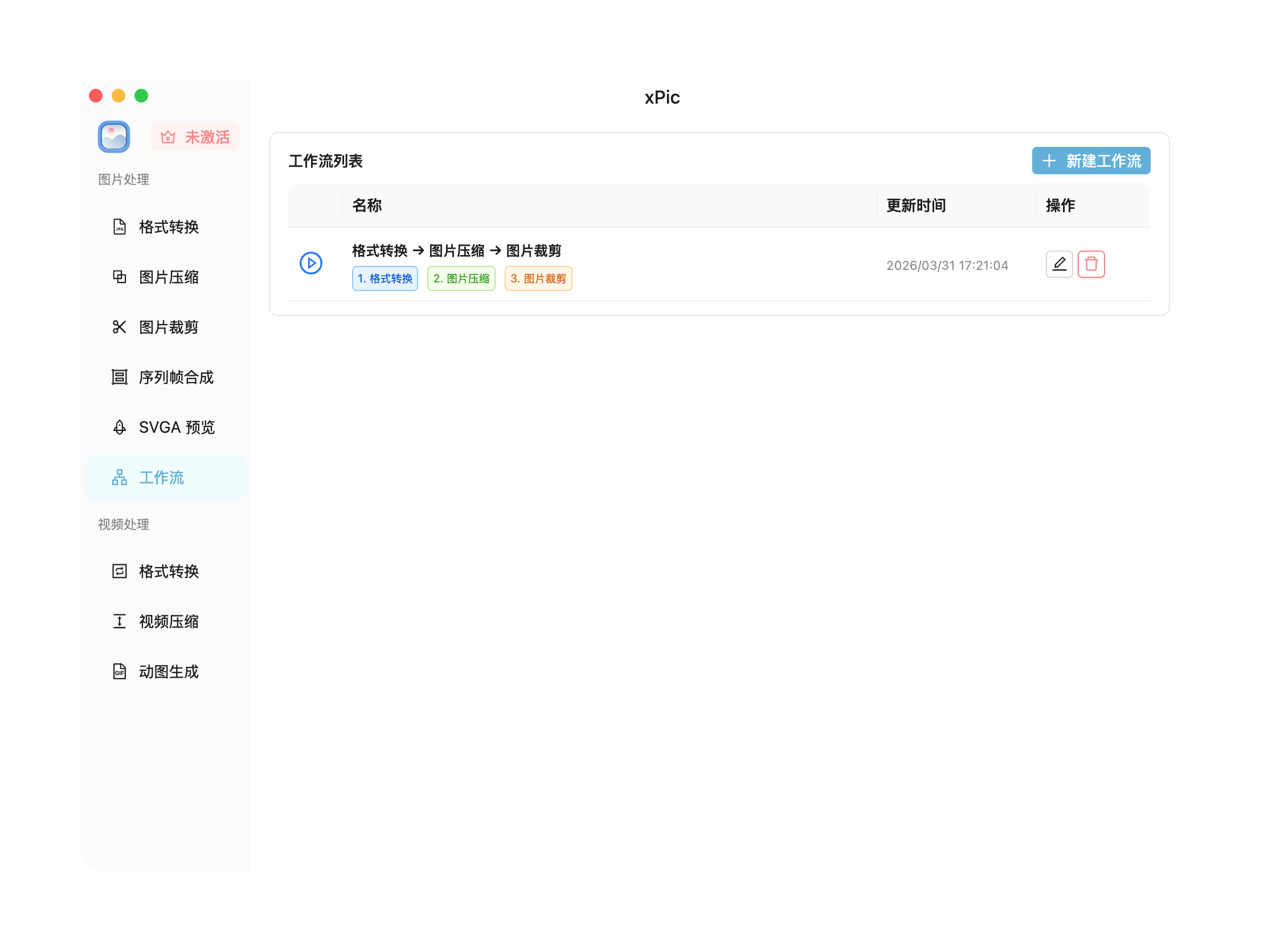Click the green 2. 图片压缩 step tag
Image resolution: width=1268 pixels, height=952 pixels.
tap(461, 278)
